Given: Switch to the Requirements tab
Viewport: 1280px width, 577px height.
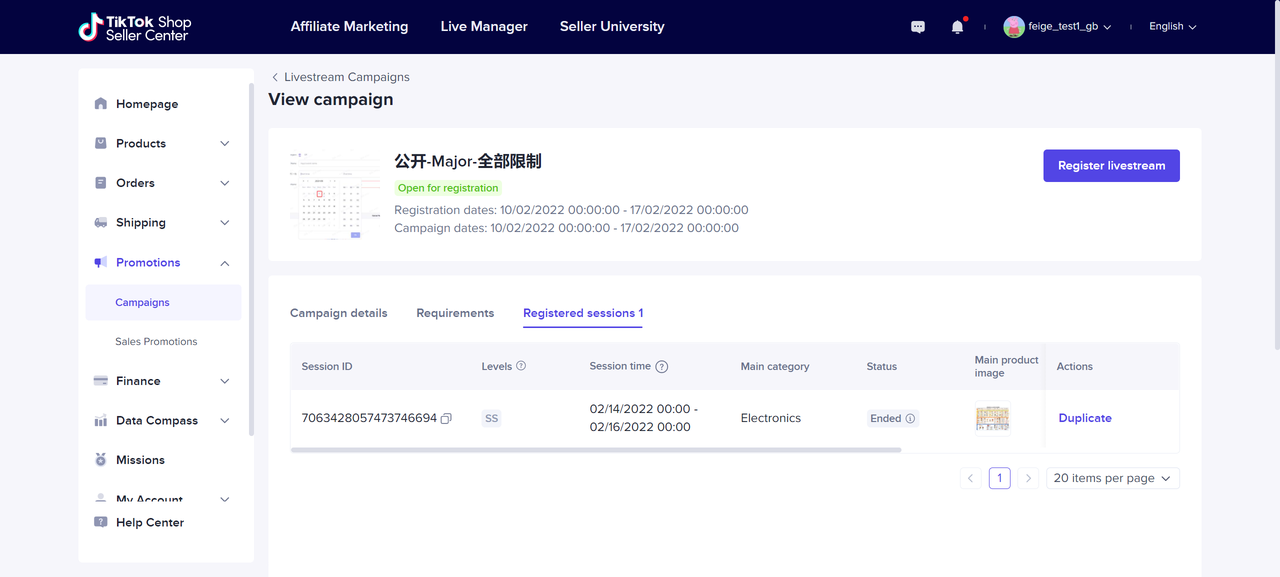Looking at the screenshot, I should tap(455, 313).
